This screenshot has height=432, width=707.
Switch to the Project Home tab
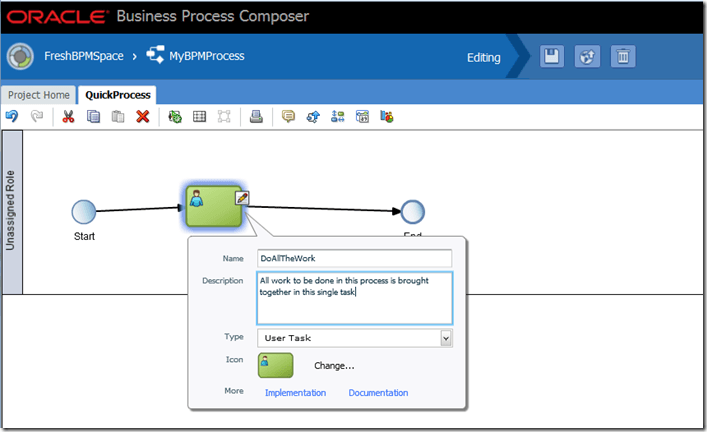[x=39, y=95]
